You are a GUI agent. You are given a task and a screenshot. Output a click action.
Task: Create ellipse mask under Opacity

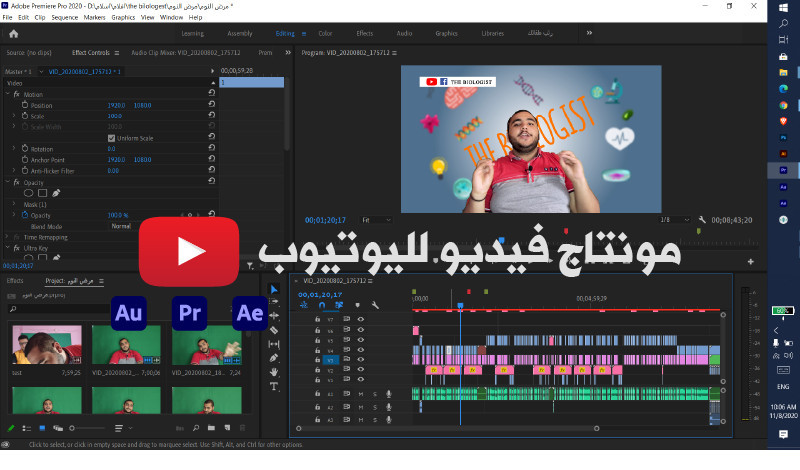(29, 193)
